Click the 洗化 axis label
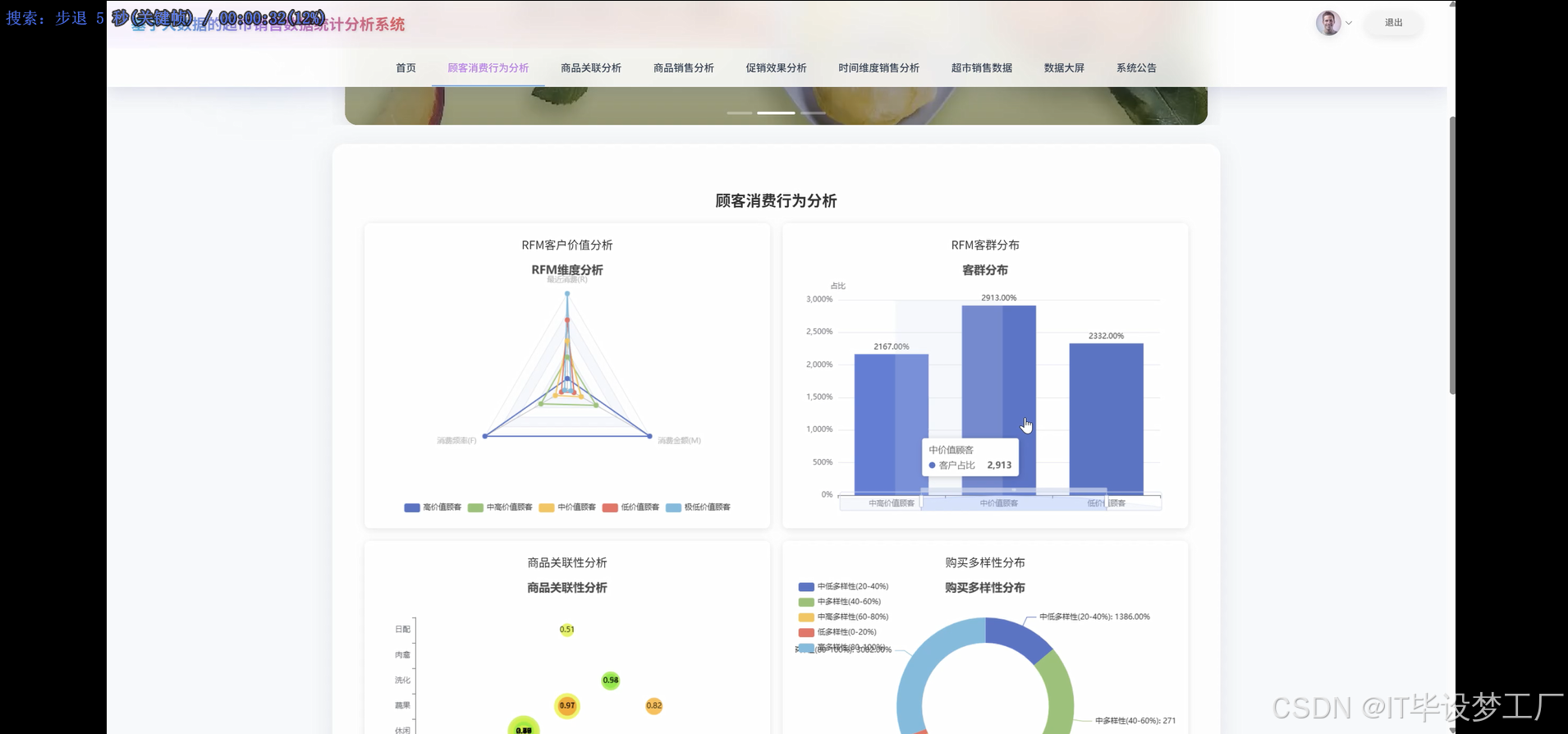The image size is (1568, 734). pos(402,680)
